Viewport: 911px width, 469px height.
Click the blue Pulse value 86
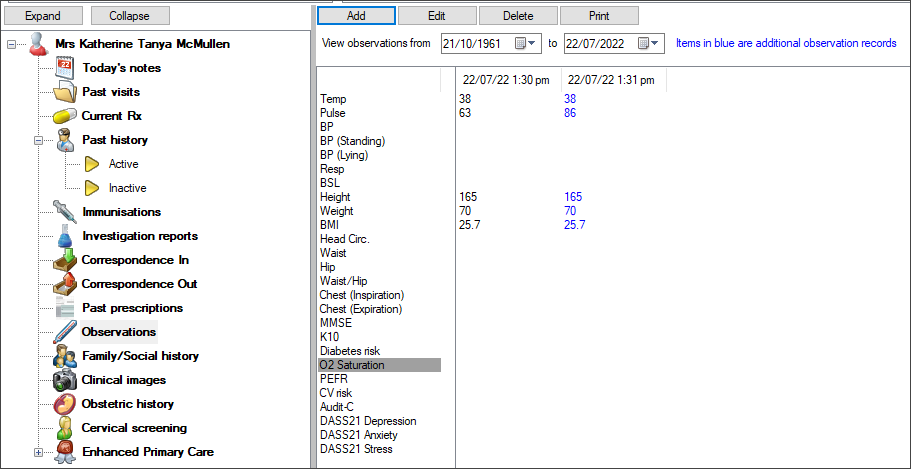coord(570,113)
